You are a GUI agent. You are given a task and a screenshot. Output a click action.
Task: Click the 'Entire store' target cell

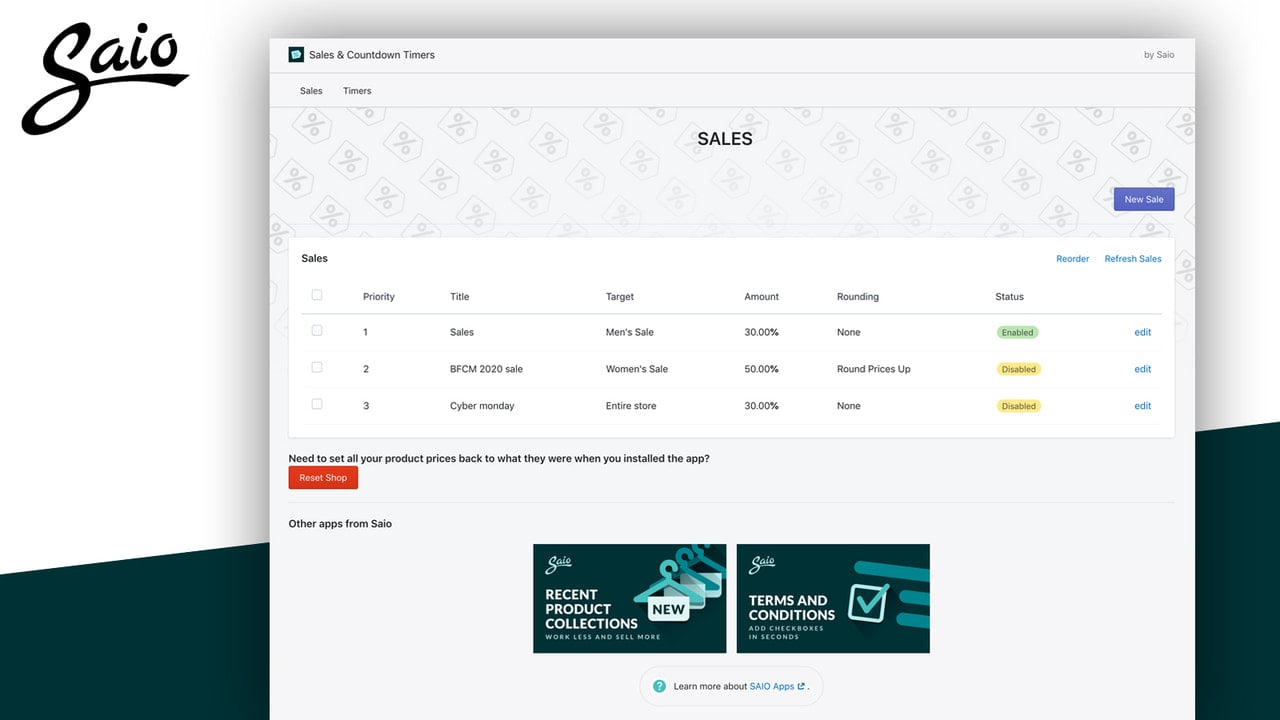(631, 406)
